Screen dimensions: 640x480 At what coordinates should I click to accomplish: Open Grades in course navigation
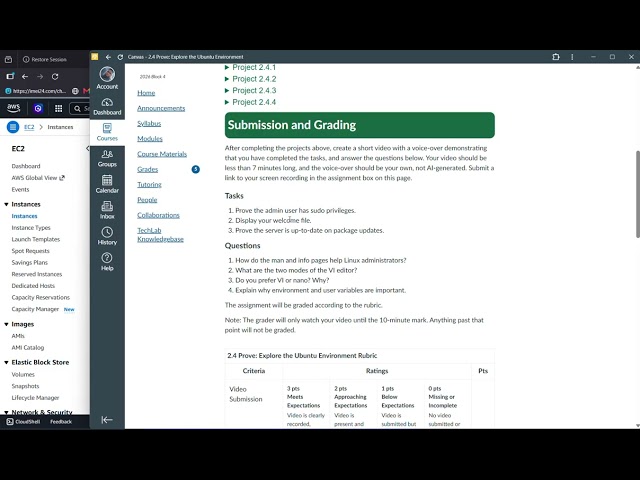147,169
